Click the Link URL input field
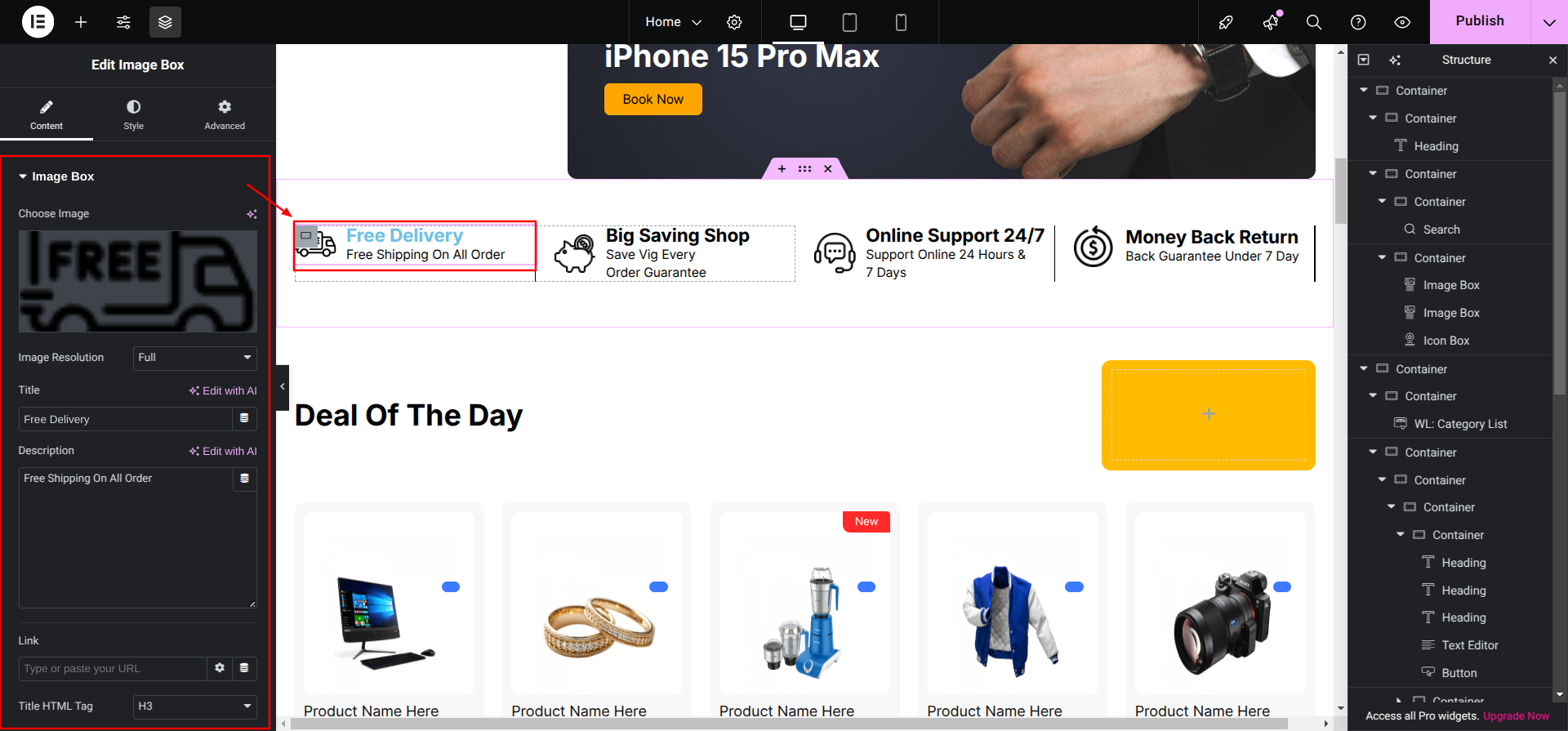The width and height of the screenshot is (1568, 731). pos(113,669)
